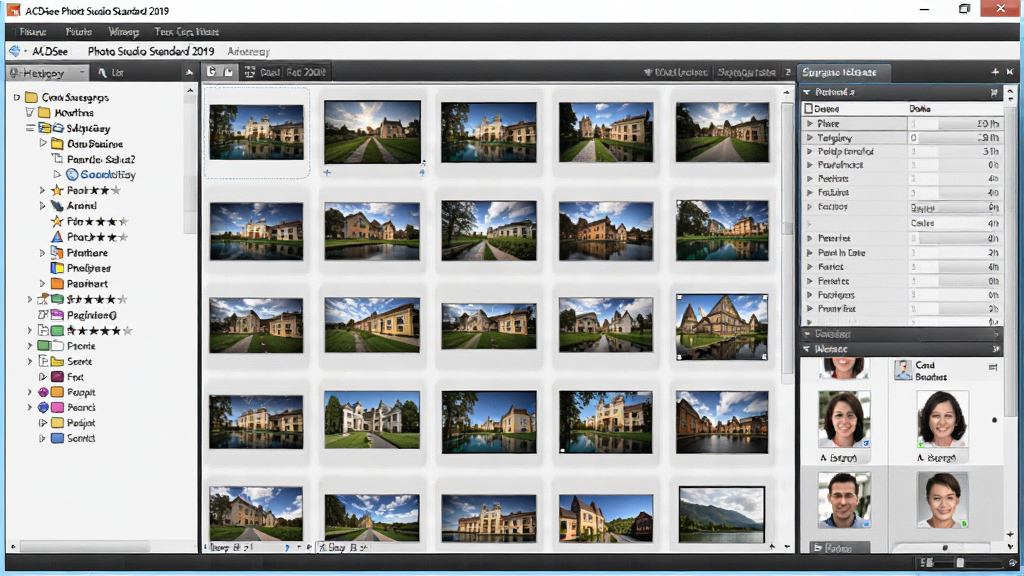
Task: Click the "Sopngie tabe" toolbar button
Action: click(x=746, y=72)
